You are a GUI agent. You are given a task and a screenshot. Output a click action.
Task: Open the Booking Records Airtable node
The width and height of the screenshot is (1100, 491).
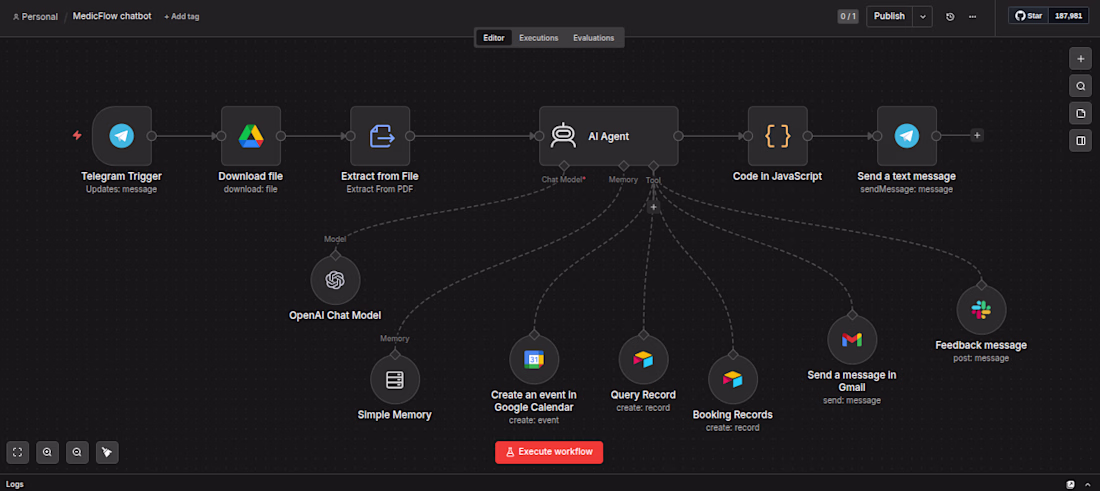732,379
